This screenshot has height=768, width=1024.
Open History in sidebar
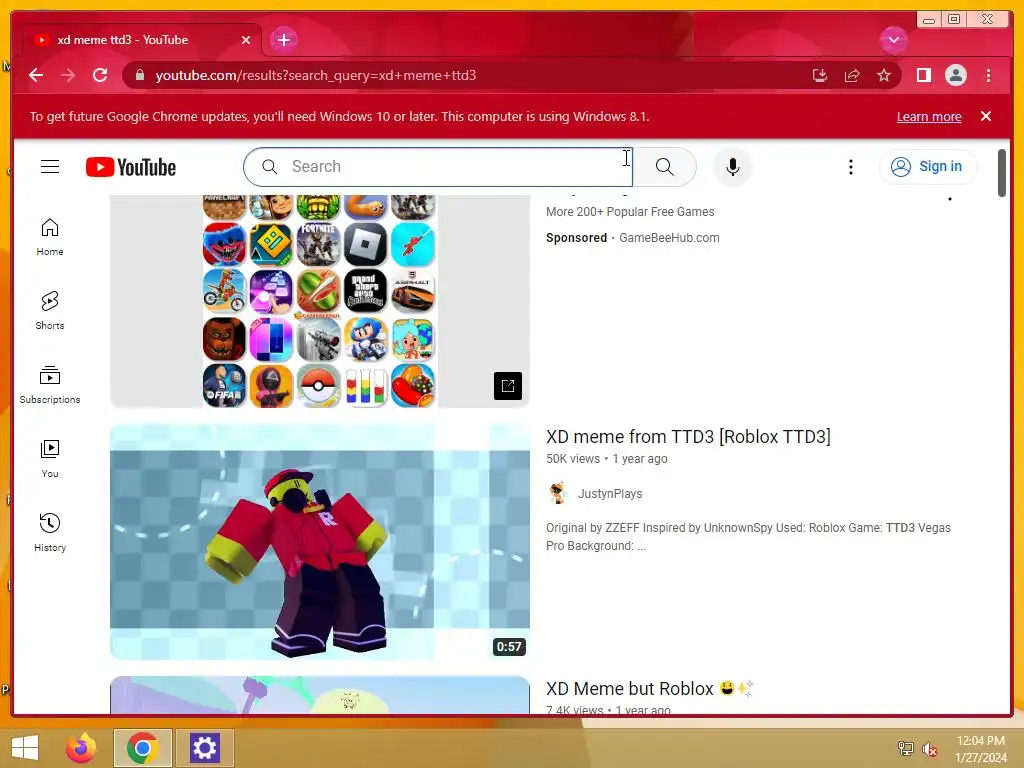[50, 533]
